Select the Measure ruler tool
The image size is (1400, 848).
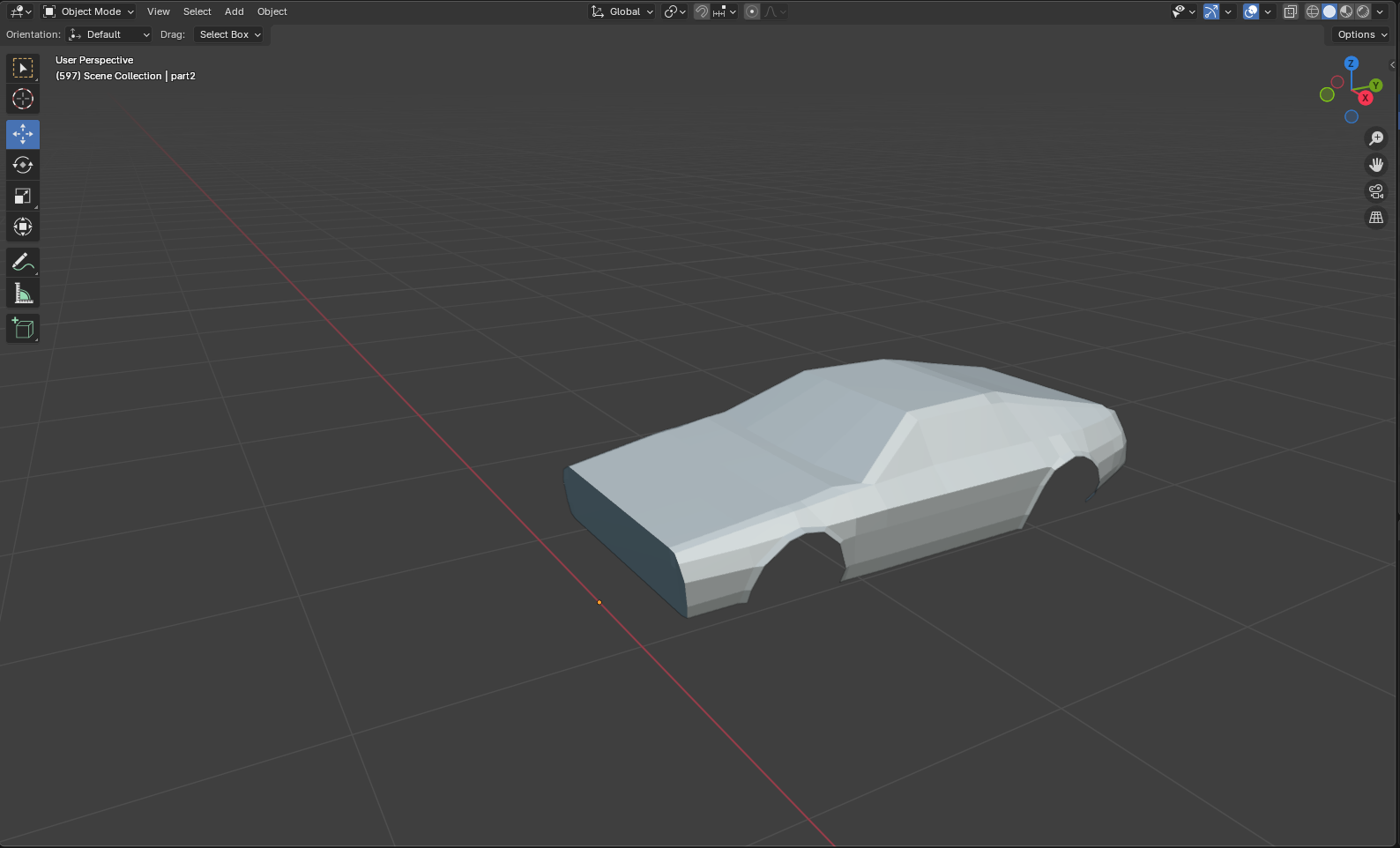pyautogui.click(x=23, y=293)
